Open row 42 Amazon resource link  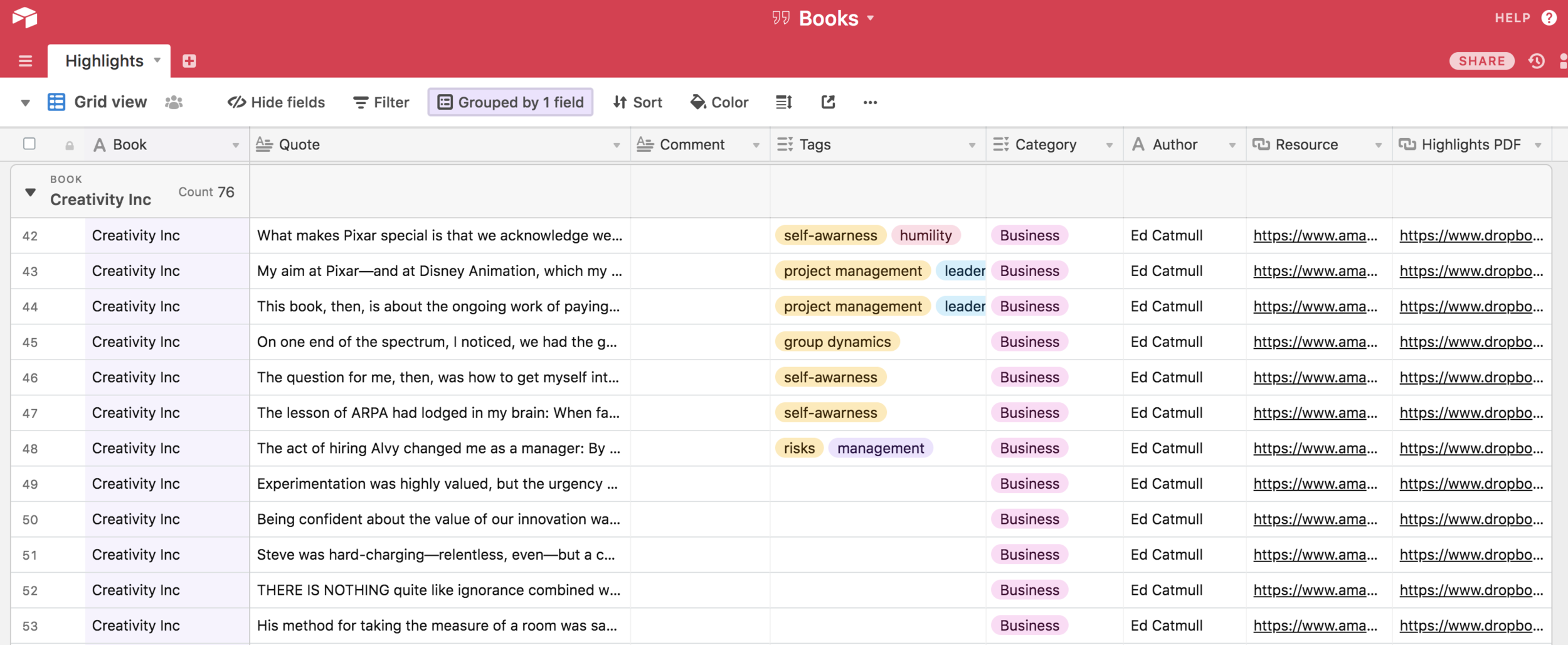click(x=1315, y=235)
